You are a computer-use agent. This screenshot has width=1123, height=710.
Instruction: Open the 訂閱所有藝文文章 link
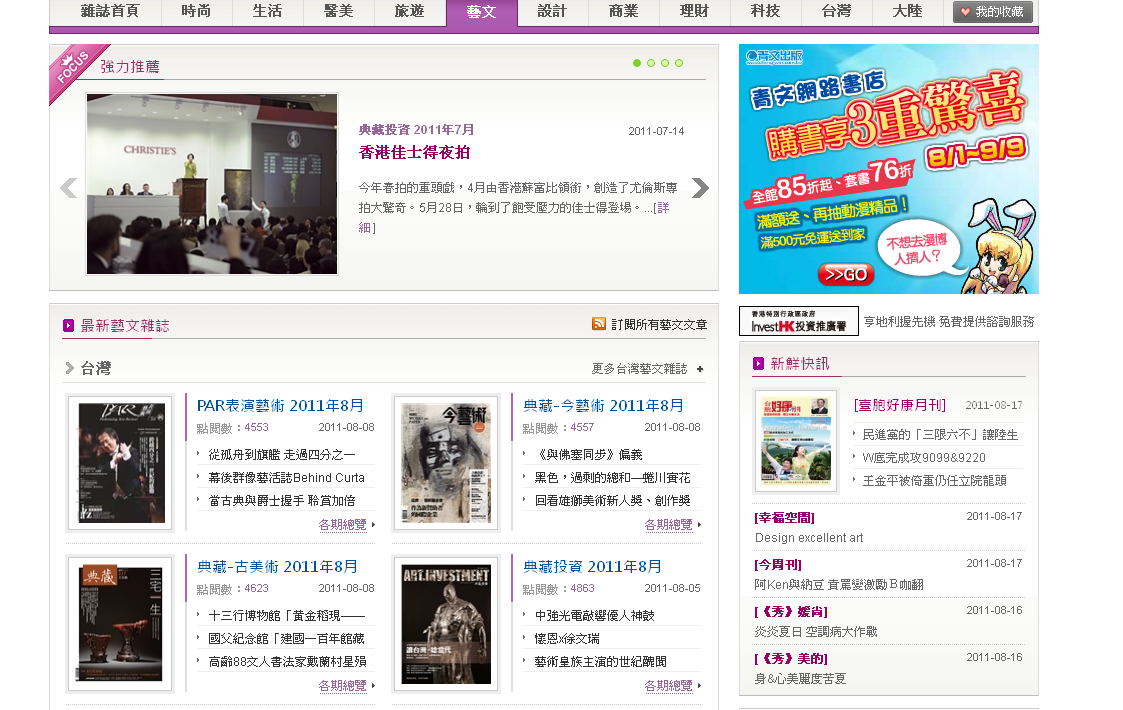(658, 324)
